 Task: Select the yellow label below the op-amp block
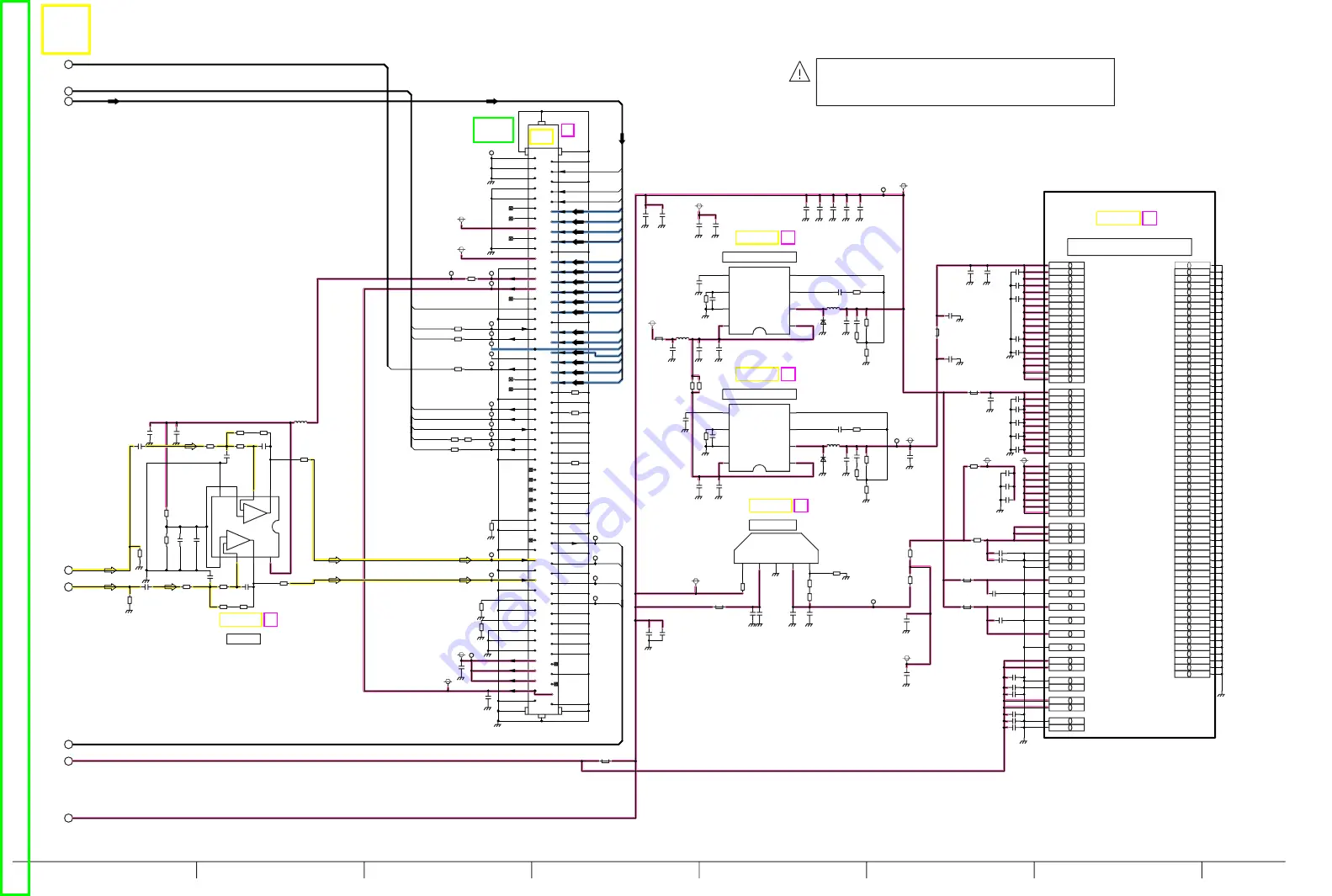click(241, 619)
